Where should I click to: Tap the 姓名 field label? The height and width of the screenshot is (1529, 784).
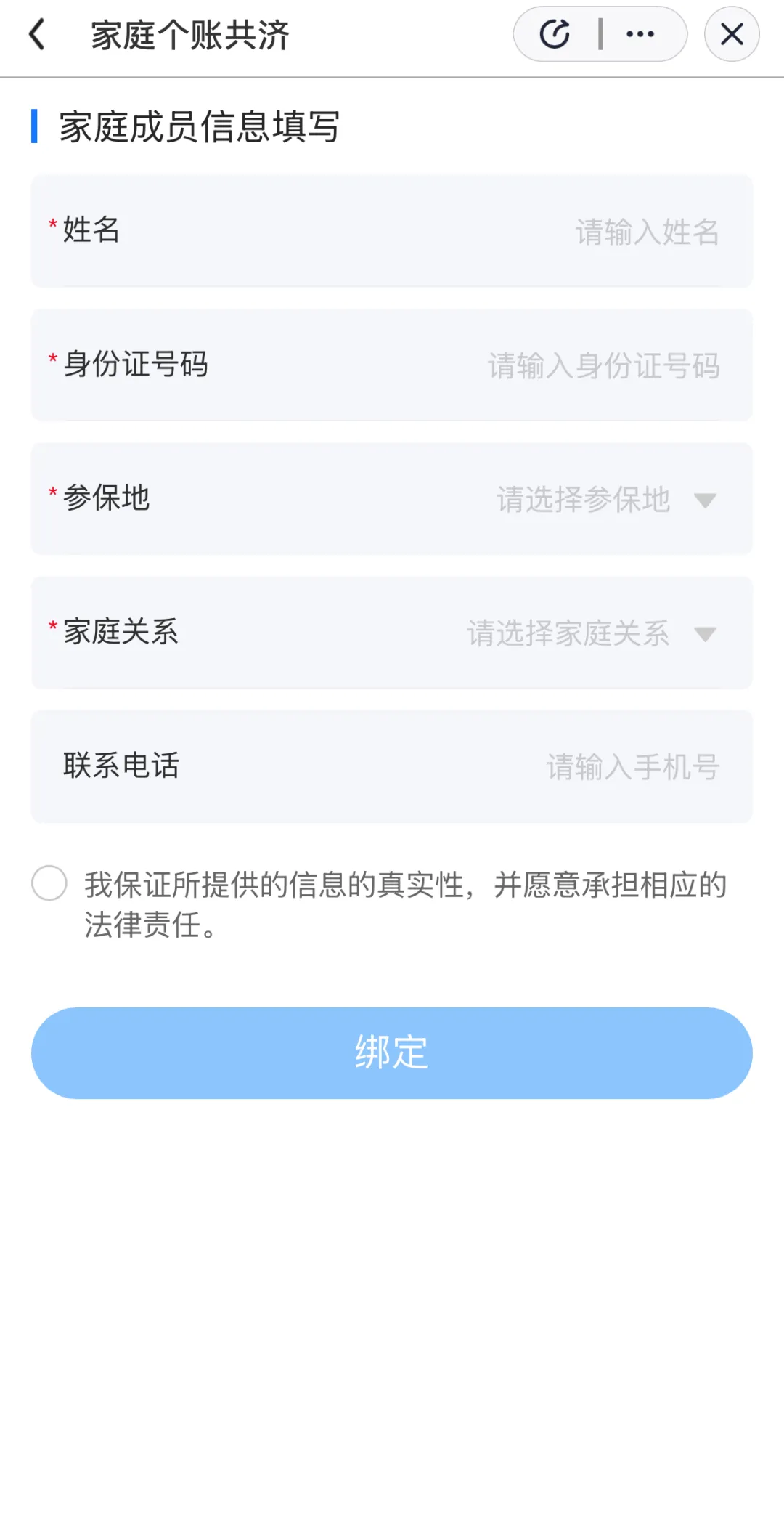coord(91,230)
